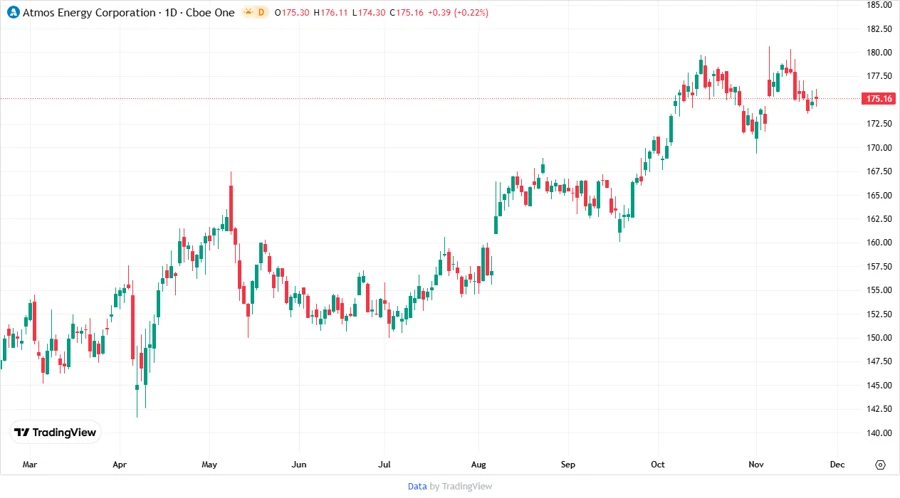Screen dimensions: 900x498
Task: Click the close value C175.16
Action: pos(406,13)
